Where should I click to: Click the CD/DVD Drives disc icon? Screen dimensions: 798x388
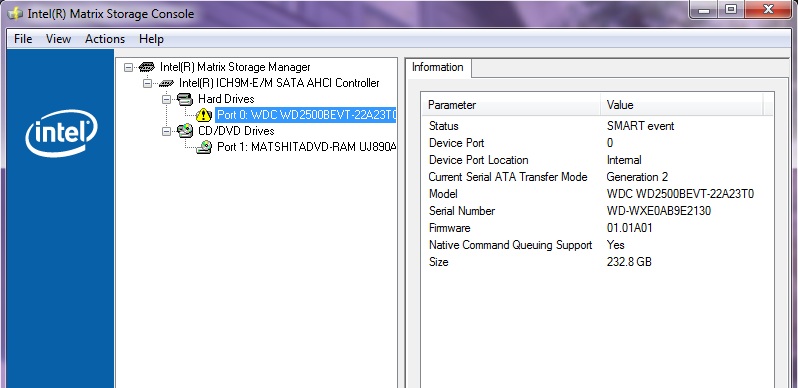tap(185, 131)
